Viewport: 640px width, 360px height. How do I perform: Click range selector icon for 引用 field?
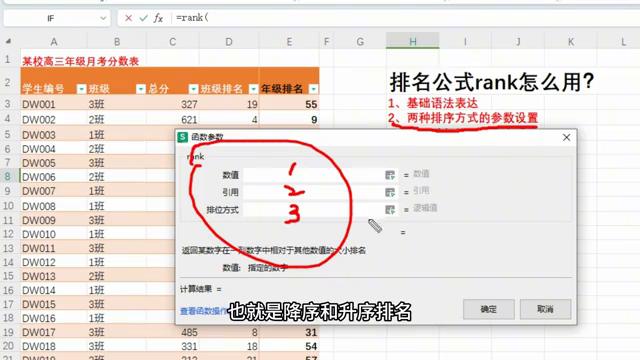click(x=390, y=192)
